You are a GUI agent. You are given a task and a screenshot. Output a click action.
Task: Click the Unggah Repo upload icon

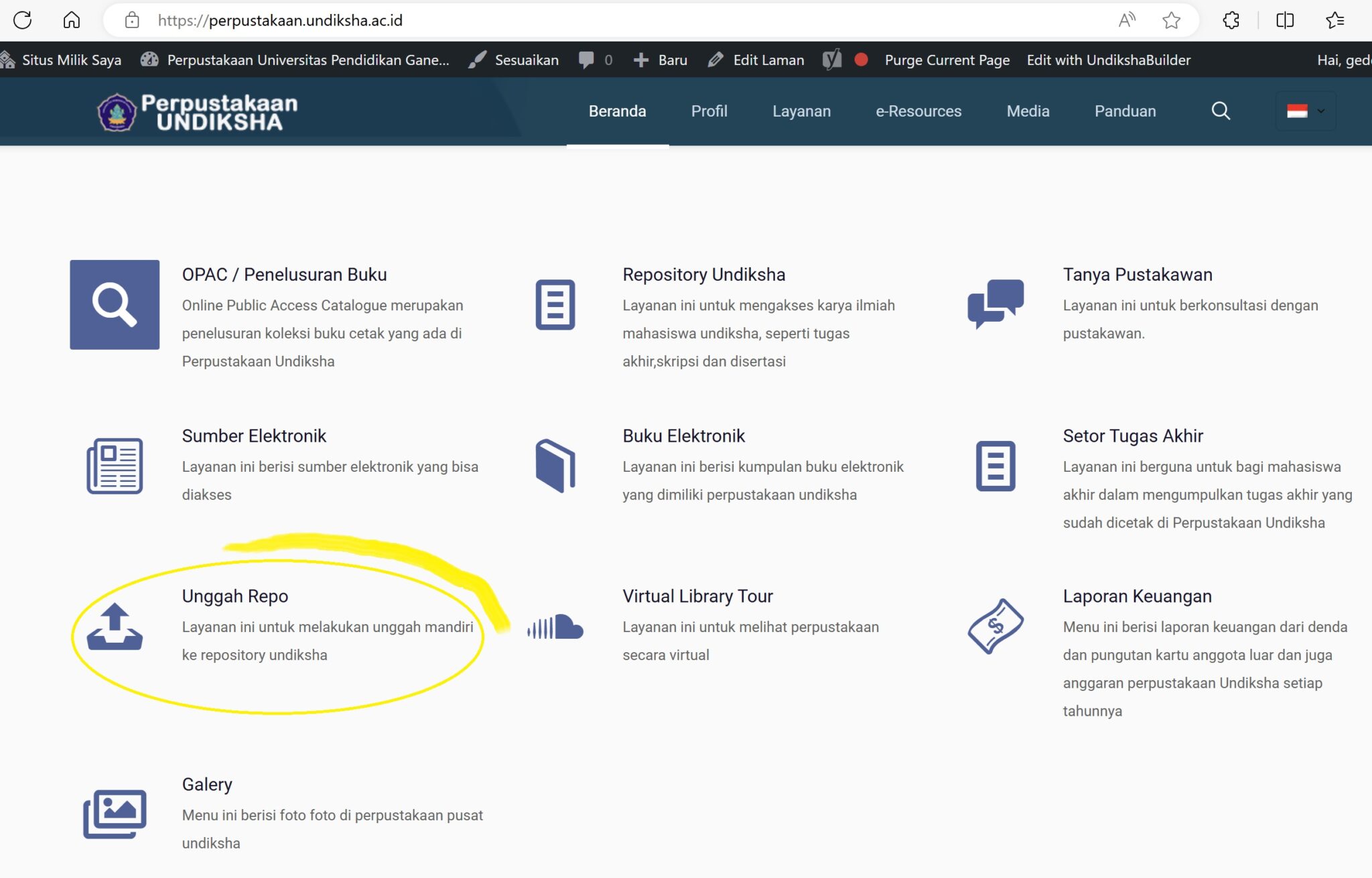tap(115, 627)
